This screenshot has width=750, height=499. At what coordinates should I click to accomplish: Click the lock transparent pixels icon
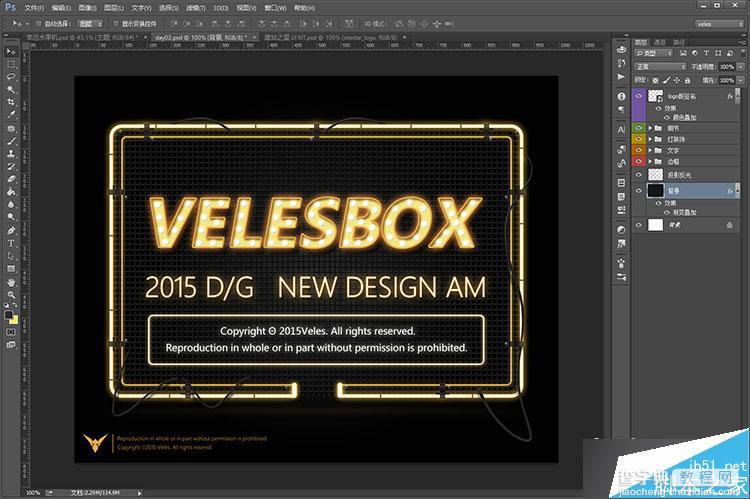(x=656, y=80)
